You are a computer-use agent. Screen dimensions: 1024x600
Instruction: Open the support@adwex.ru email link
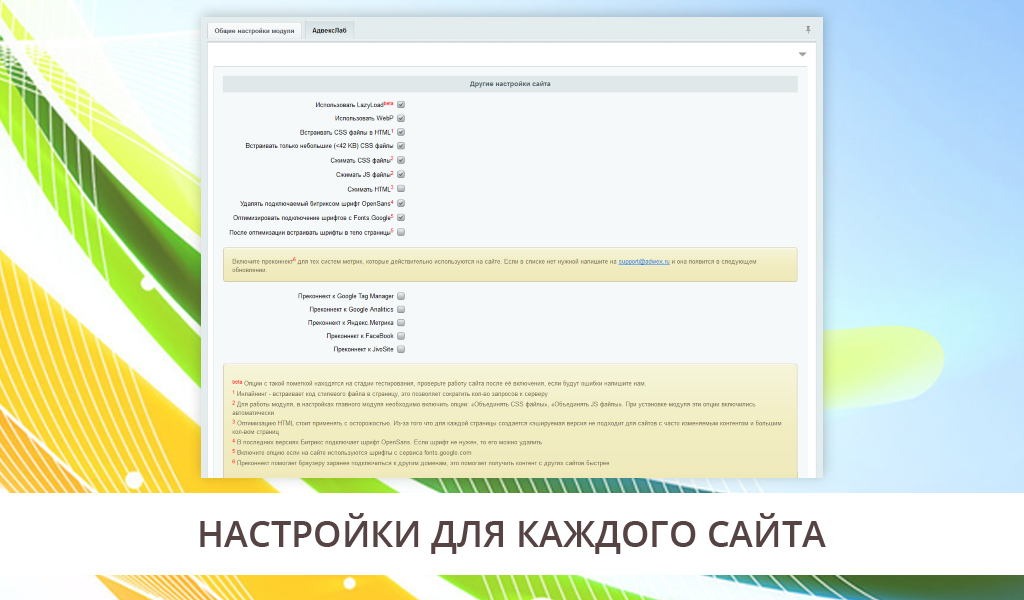tap(642, 261)
